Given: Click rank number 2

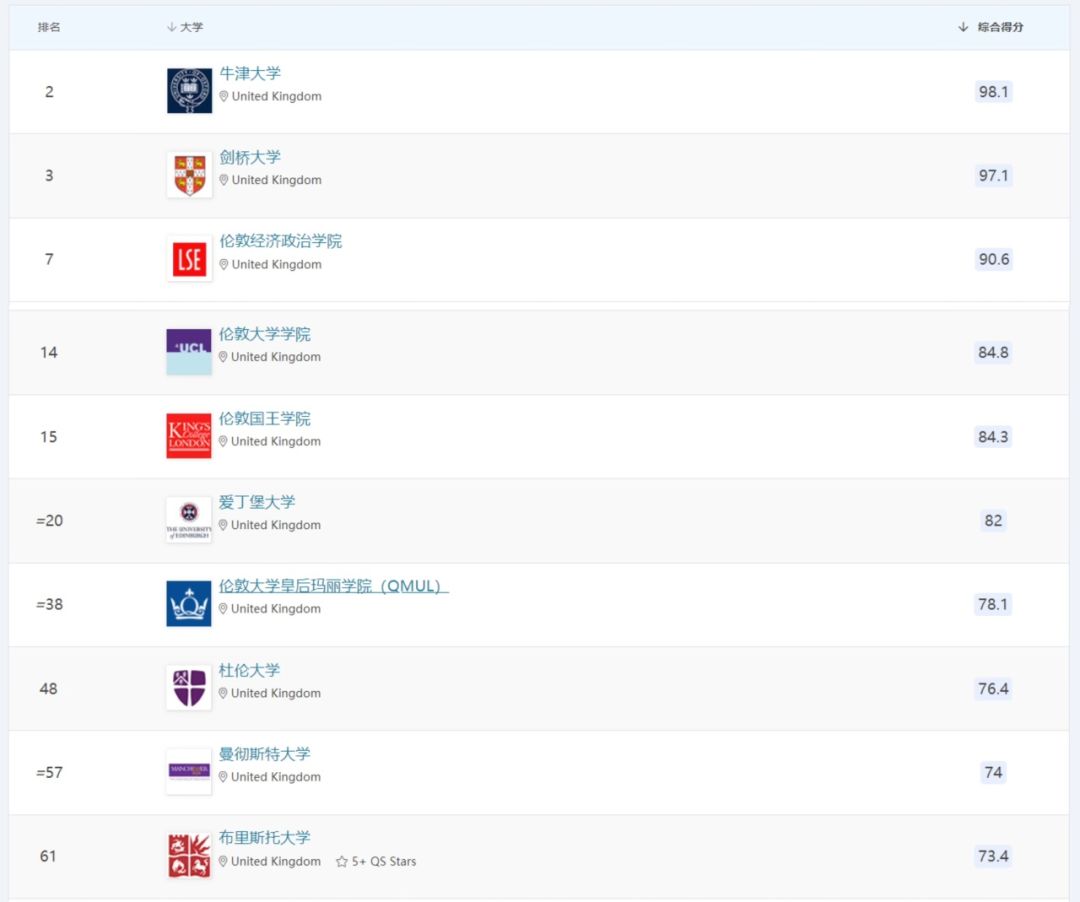Looking at the screenshot, I should point(49,92).
